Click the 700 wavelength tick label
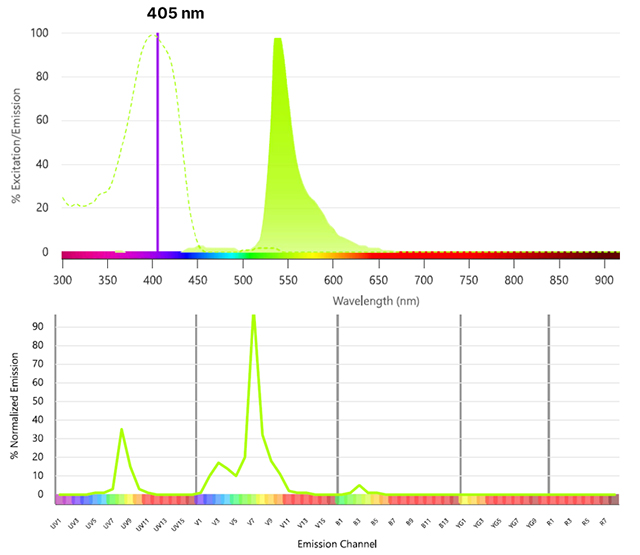 point(424,280)
